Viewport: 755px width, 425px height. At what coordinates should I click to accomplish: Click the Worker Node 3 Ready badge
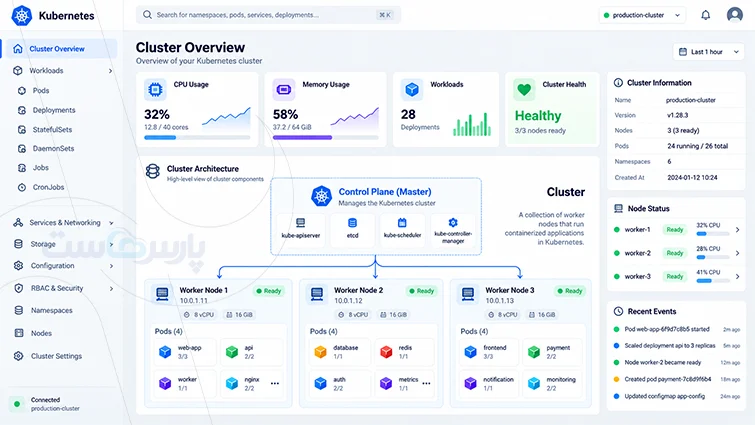point(570,291)
